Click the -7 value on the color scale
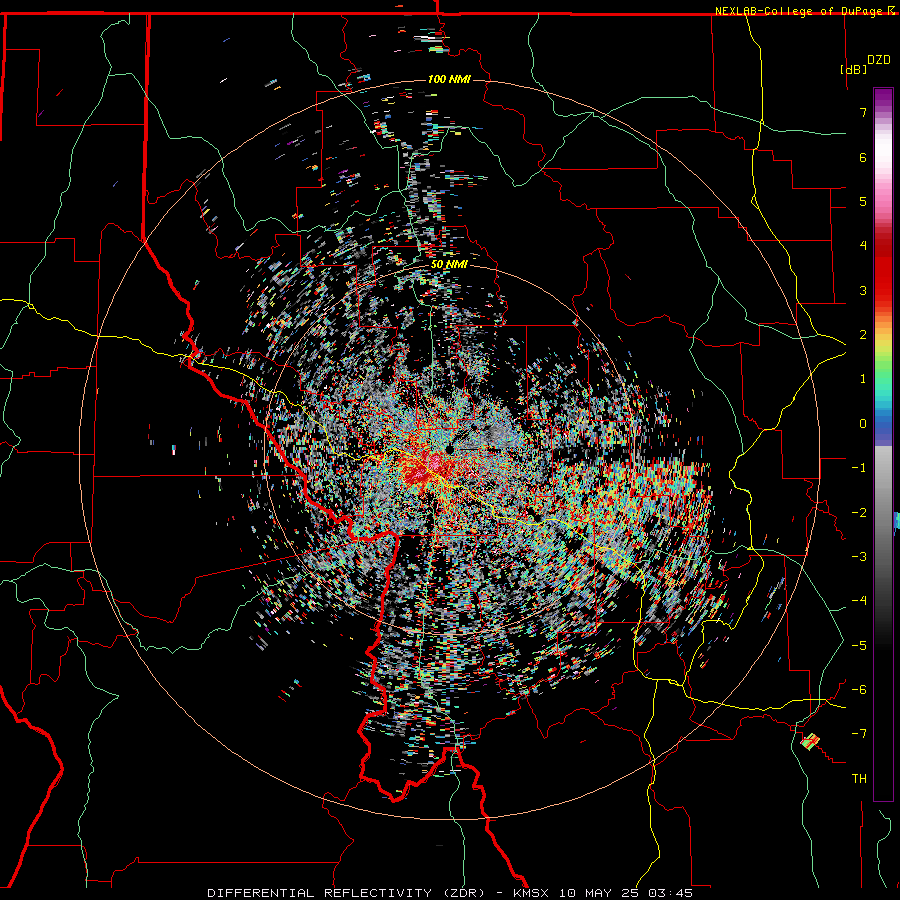 pyautogui.click(x=859, y=734)
